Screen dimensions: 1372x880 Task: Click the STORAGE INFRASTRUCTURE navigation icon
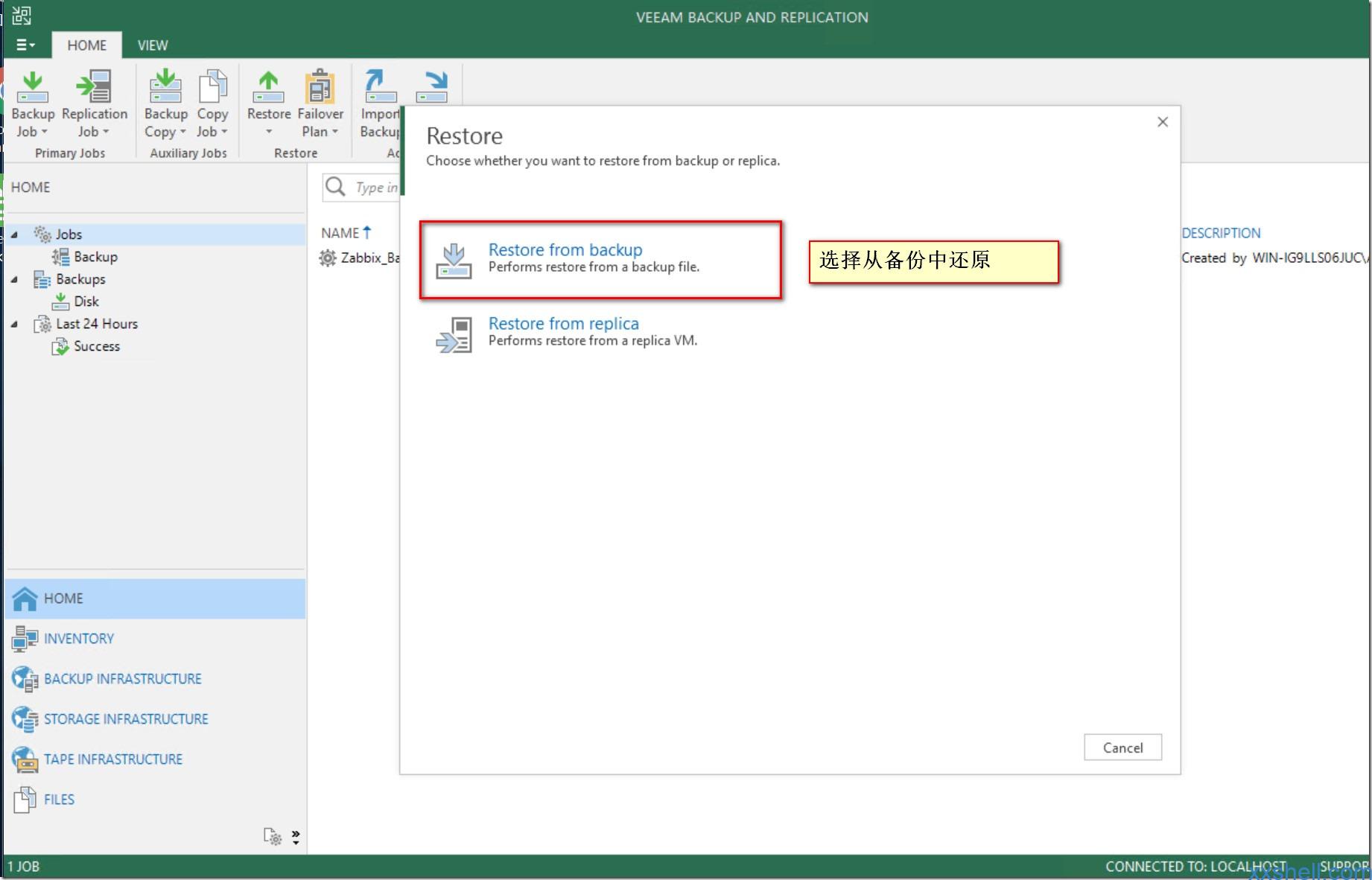pyautogui.click(x=25, y=719)
